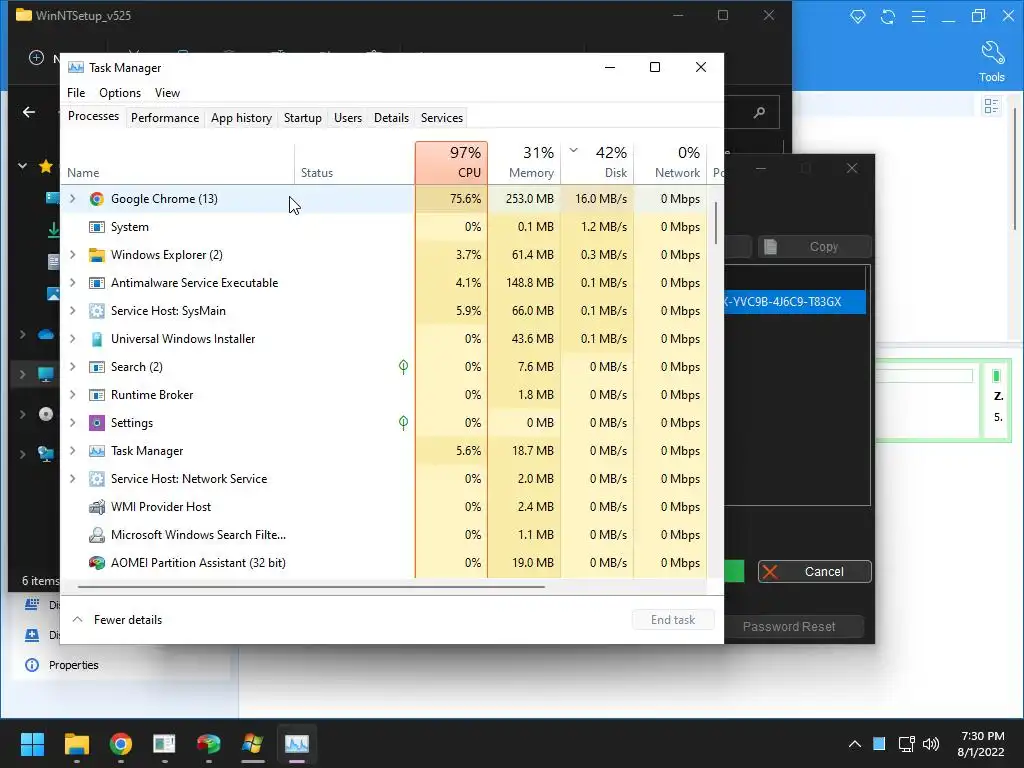Switch to the Services tab
The height and width of the screenshot is (768, 1024).
click(441, 118)
